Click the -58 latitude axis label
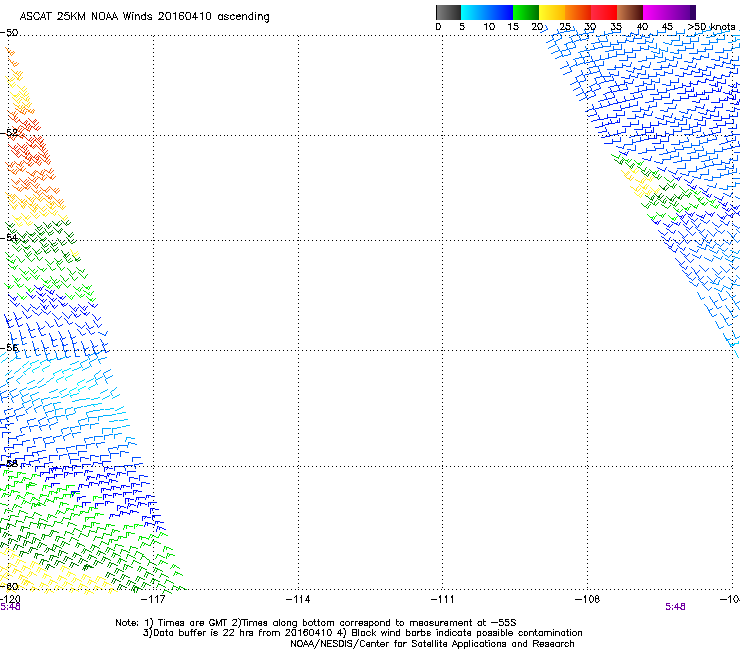The height and width of the screenshot is (650, 740). click(x=9, y=464)
